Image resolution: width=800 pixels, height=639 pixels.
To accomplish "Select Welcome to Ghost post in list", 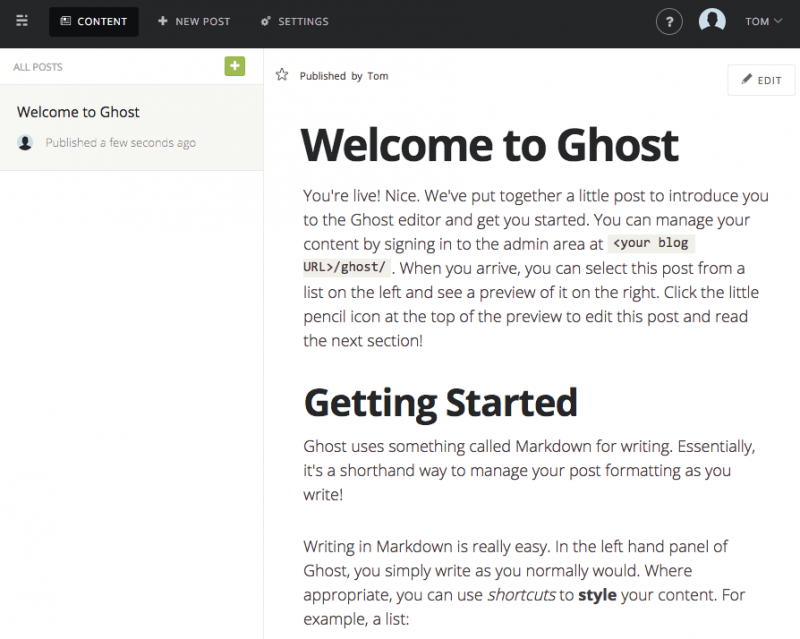I will point(132,127).
